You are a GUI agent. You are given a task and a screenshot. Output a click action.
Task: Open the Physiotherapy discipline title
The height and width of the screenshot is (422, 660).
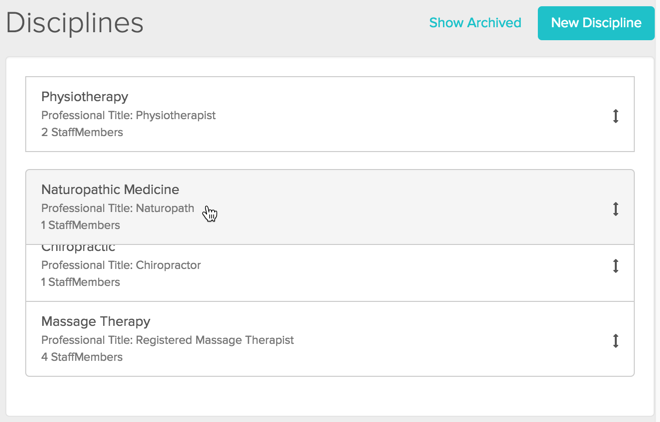click(85, 97)
